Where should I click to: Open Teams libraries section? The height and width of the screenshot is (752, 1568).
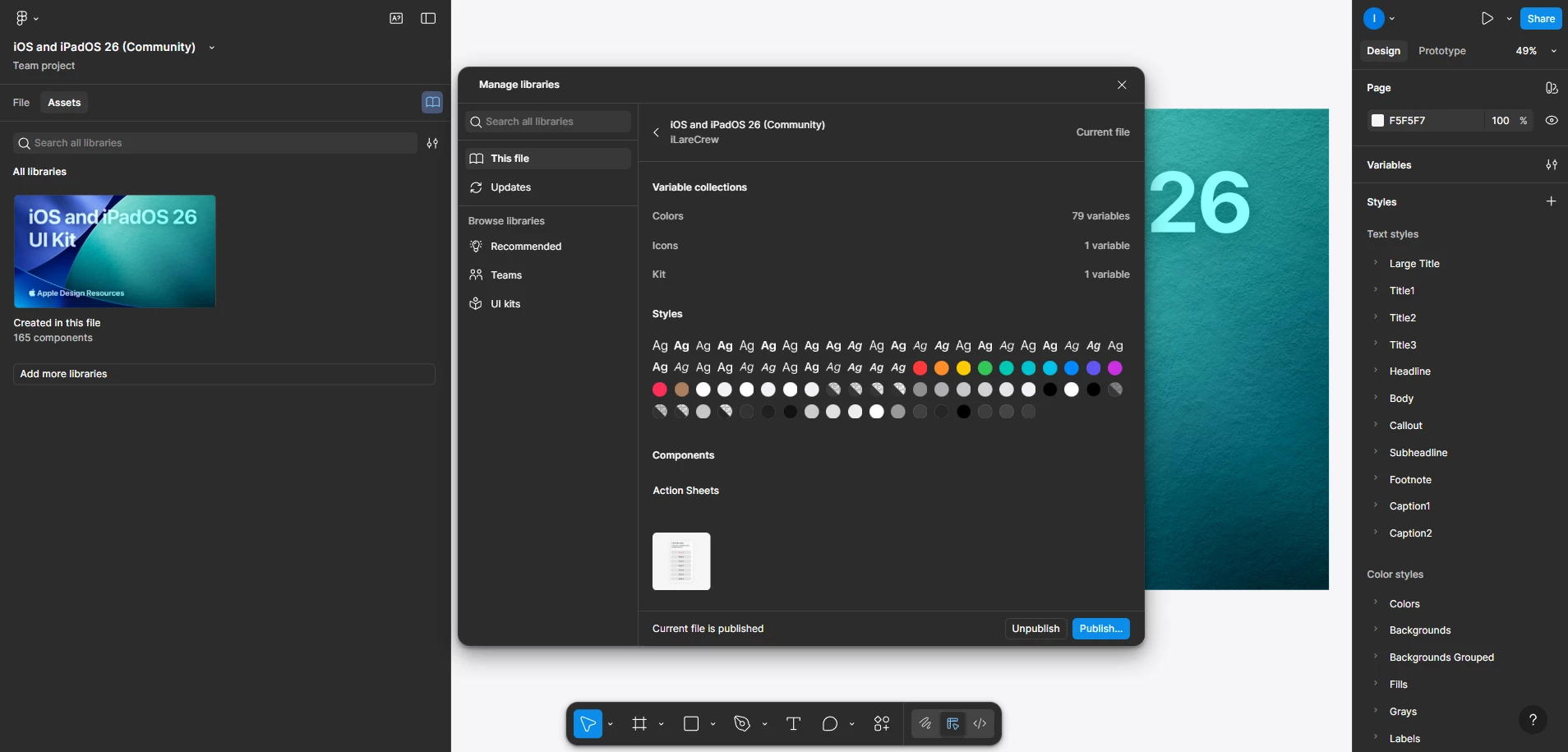(548, 275)
